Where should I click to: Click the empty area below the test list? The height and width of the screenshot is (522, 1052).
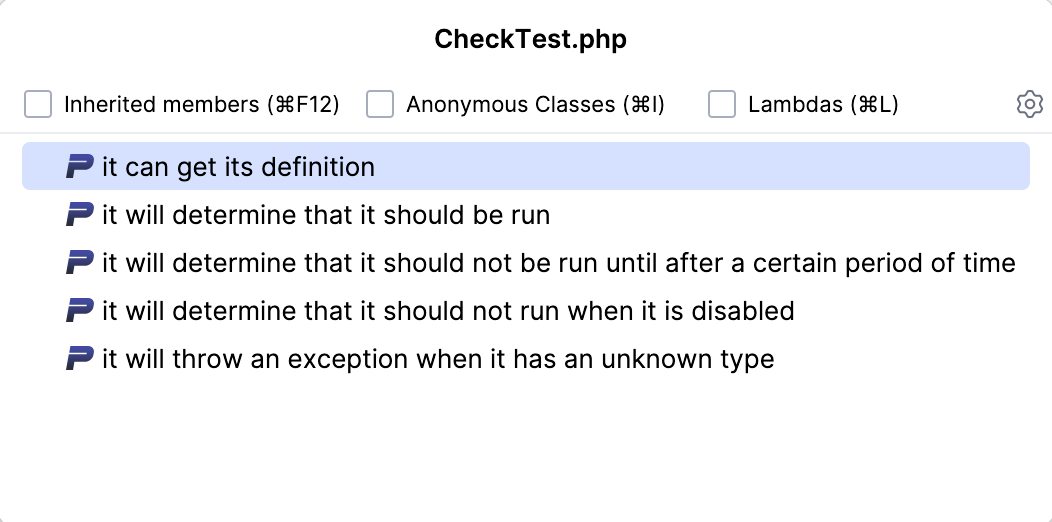[x=526, y=450]
